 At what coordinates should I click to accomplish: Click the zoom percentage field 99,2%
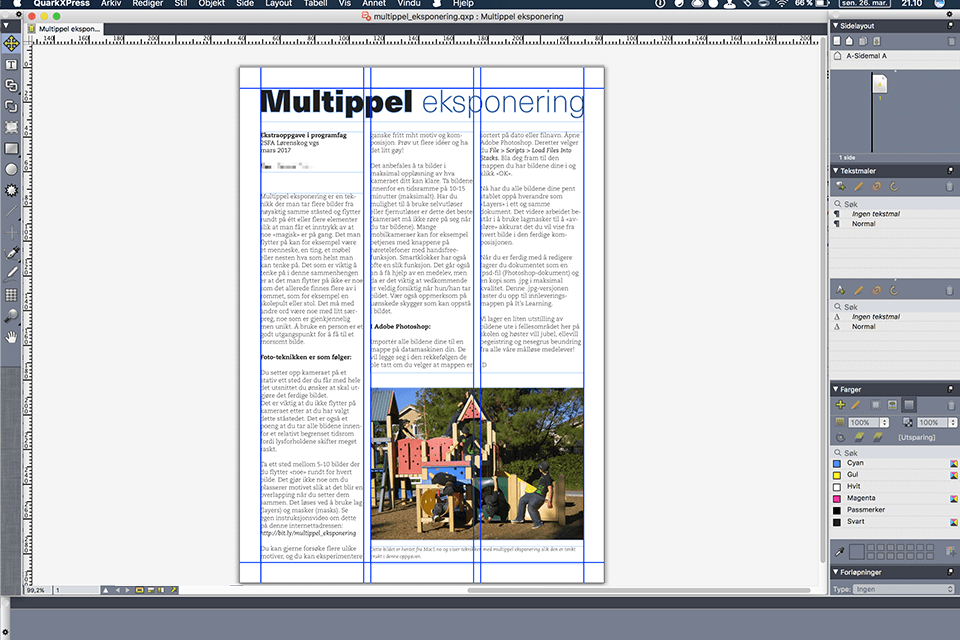(37, 590)
